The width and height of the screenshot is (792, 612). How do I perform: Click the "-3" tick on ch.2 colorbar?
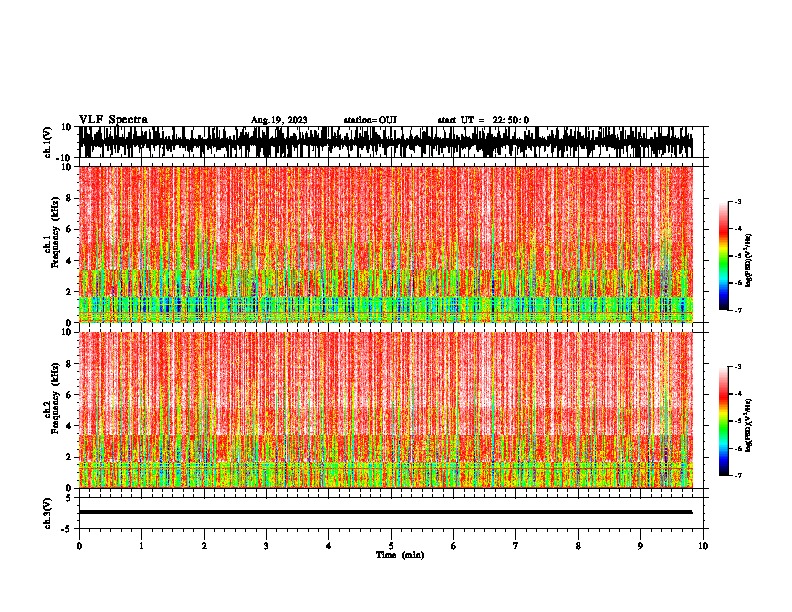[737, 367]
